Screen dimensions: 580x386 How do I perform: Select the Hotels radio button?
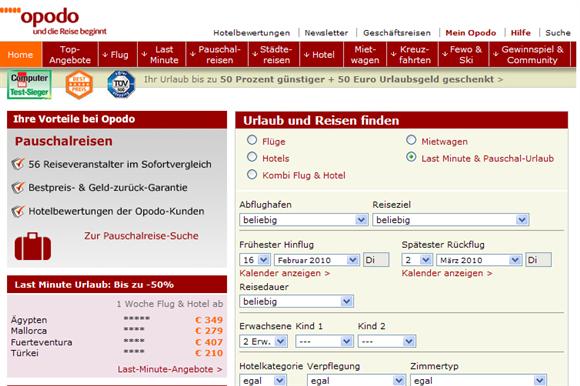point(252,157)
